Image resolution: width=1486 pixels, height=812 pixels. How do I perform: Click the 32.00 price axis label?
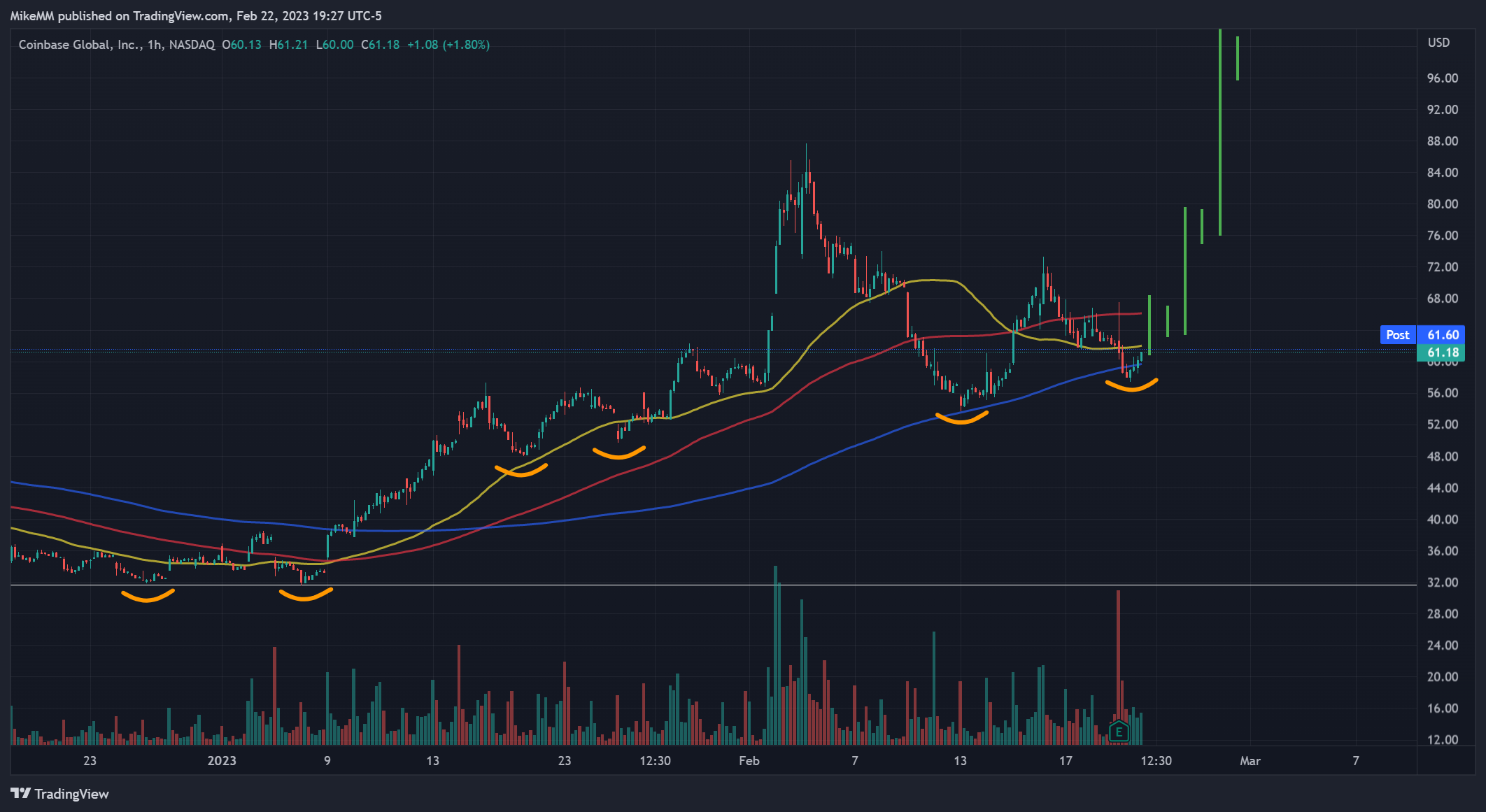click(x=1443, y=583)
